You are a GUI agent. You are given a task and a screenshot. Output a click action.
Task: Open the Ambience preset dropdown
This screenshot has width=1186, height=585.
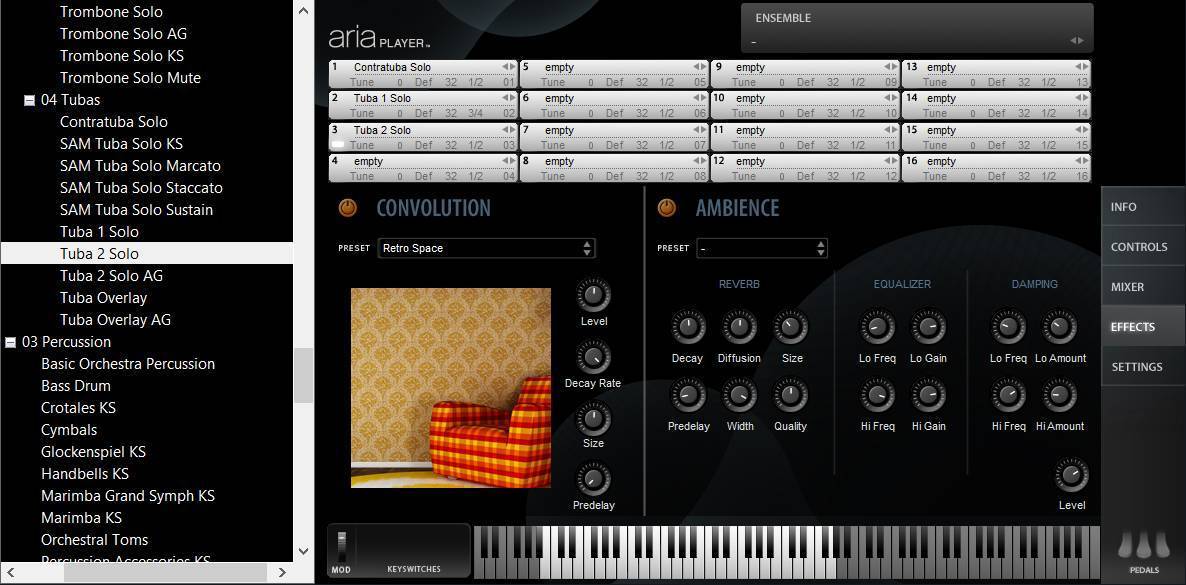[762, 248]
